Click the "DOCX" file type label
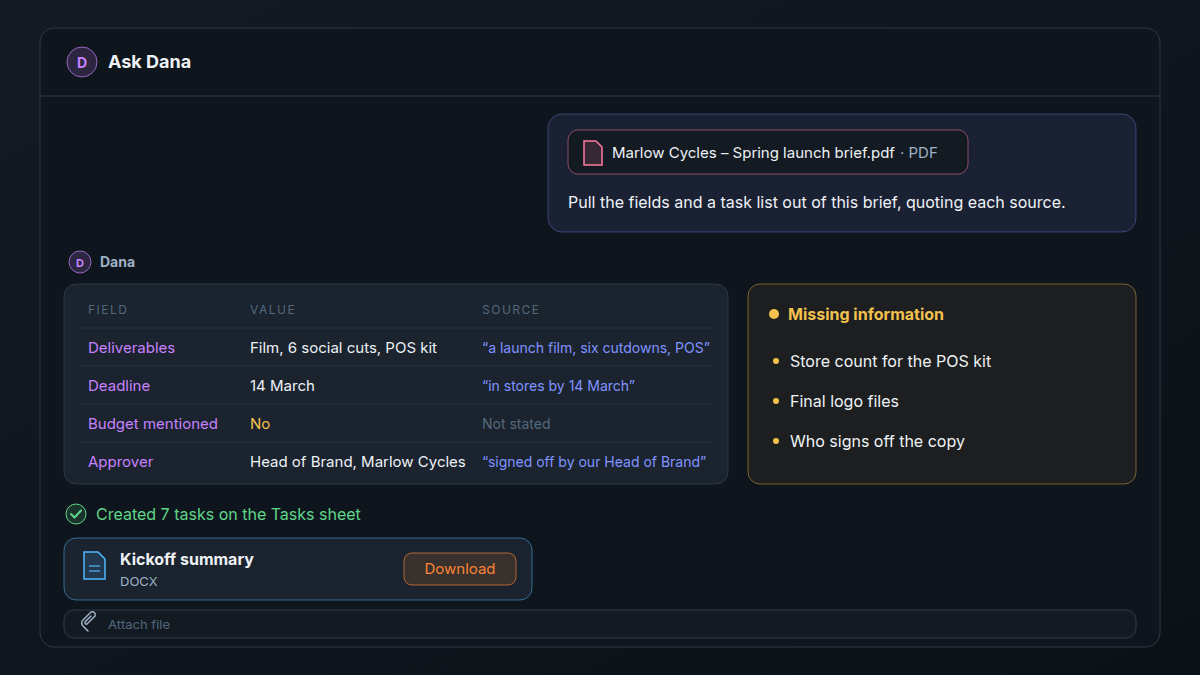1200x675 pixels. tap(139, 581)
